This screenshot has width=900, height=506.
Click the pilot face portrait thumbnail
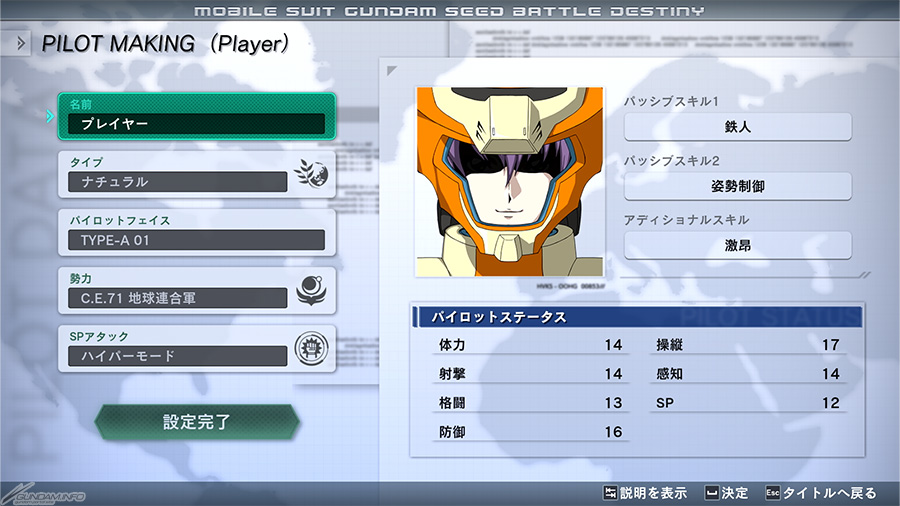pos(510,182)
